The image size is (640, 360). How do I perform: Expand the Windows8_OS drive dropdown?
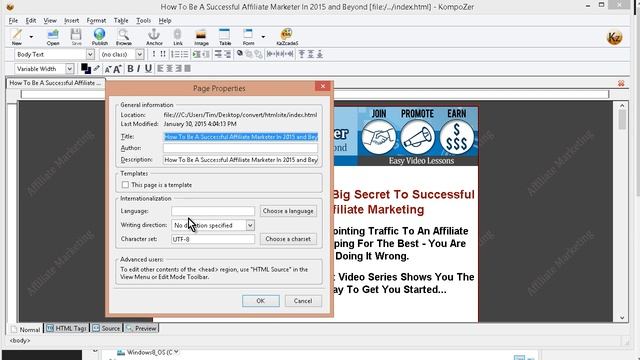pyautogui.click(x=176, y=352)
